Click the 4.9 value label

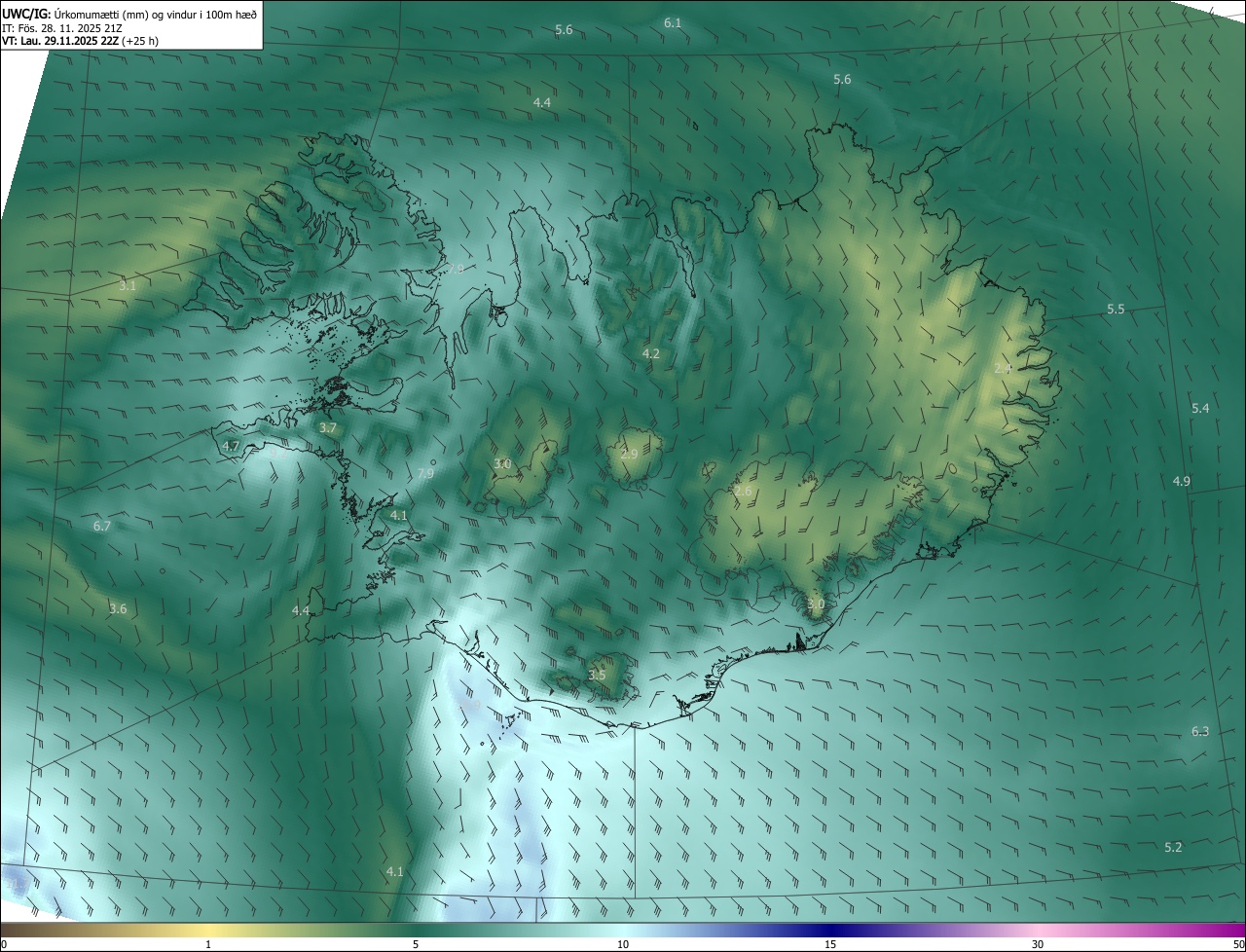pyautogui.click(x=1182, y=482)
